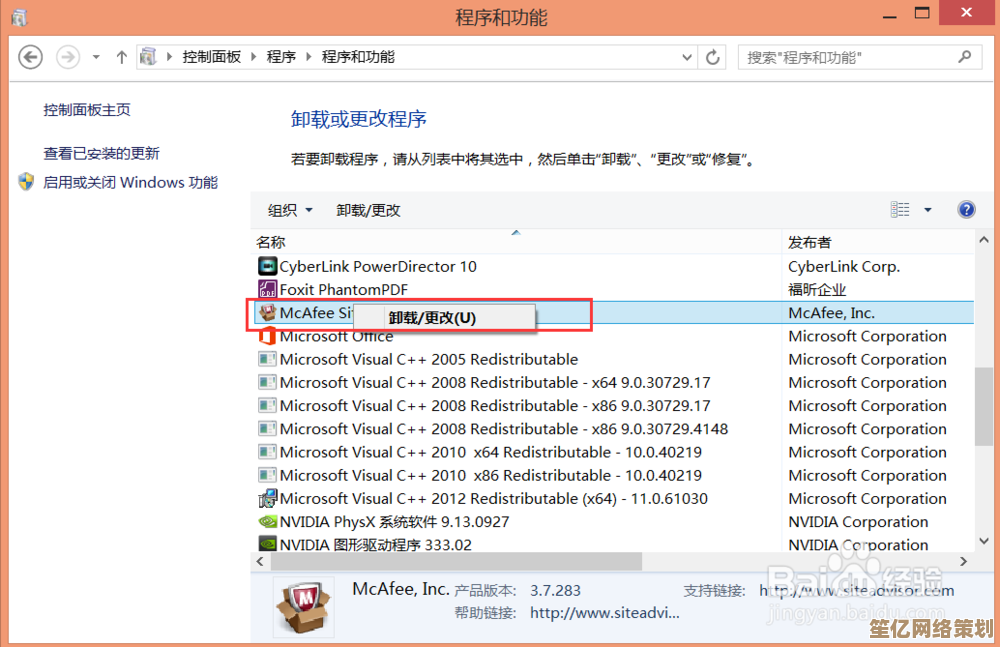Click horizontal scrollbar right arrow
1000x647 pixels.
[x=964, y=561]
